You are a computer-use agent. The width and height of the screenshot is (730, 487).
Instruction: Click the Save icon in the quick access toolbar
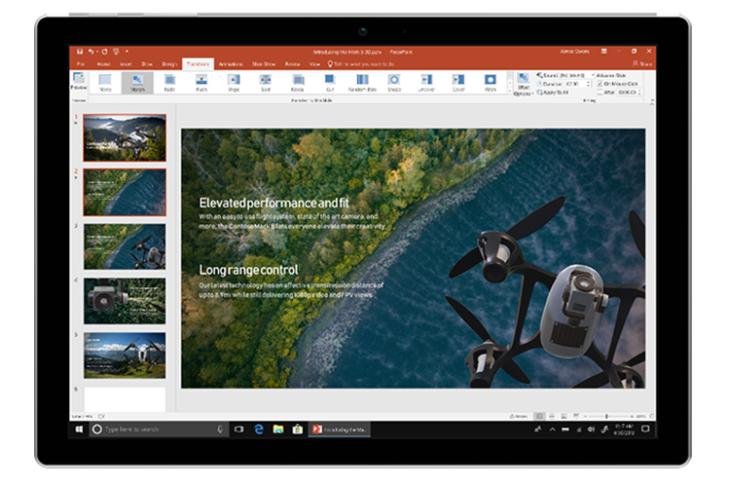click(x=80, y=51)
